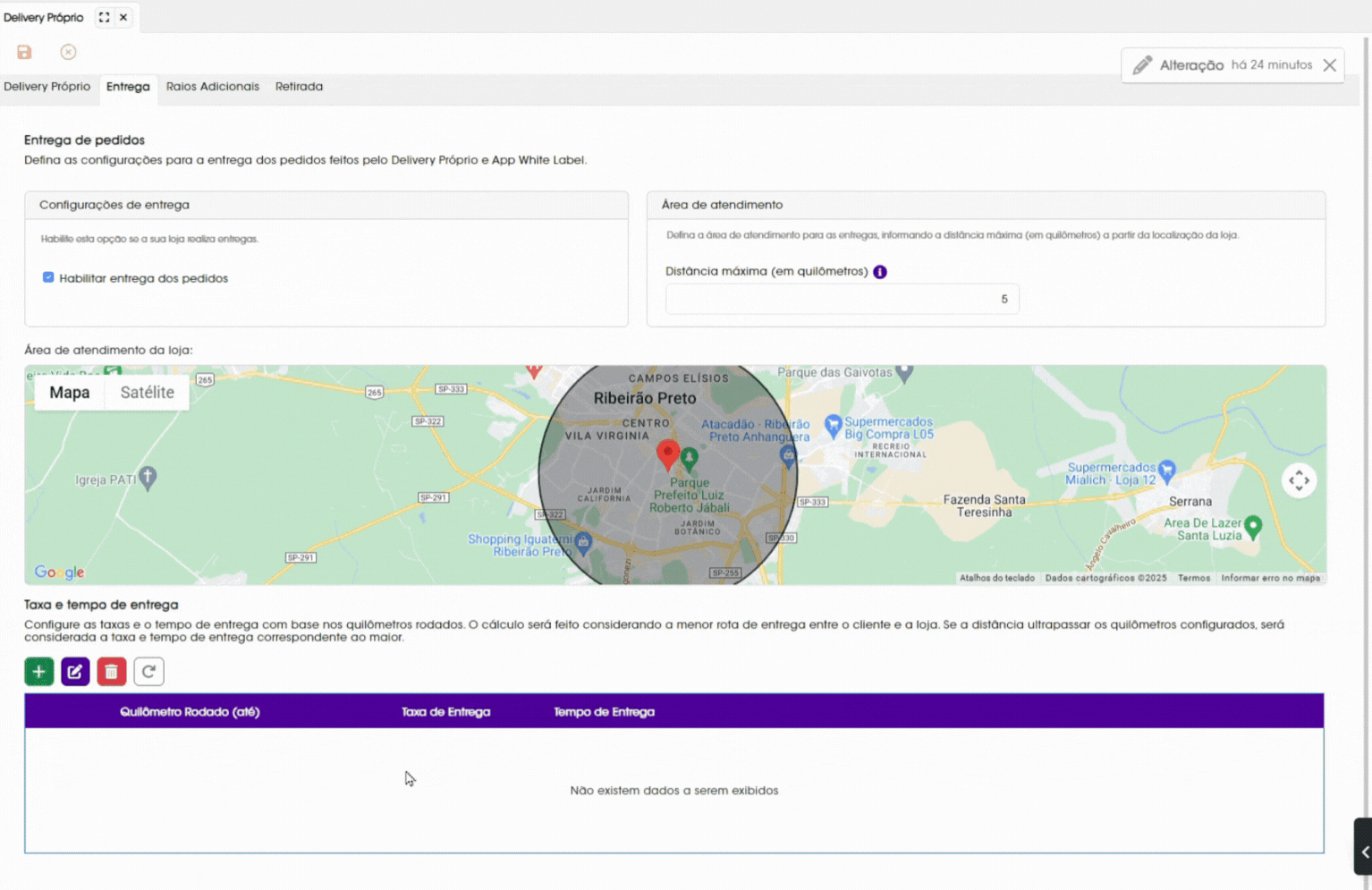The width and height of the screenshot is (1372, 890).
Task: Close the Delivery Próprio window tab
Action: pos(123,17)
